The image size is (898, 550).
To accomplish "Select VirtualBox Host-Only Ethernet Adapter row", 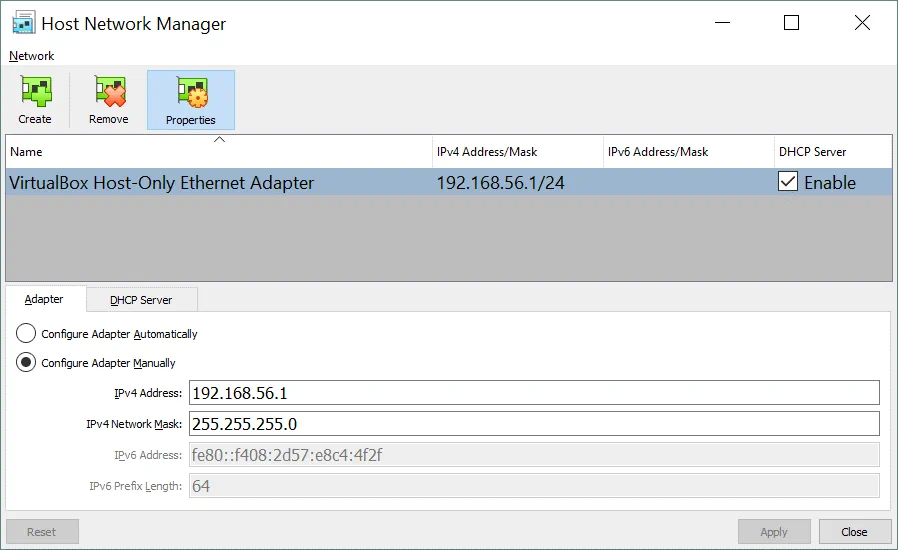I will click(x=162, y=183).
